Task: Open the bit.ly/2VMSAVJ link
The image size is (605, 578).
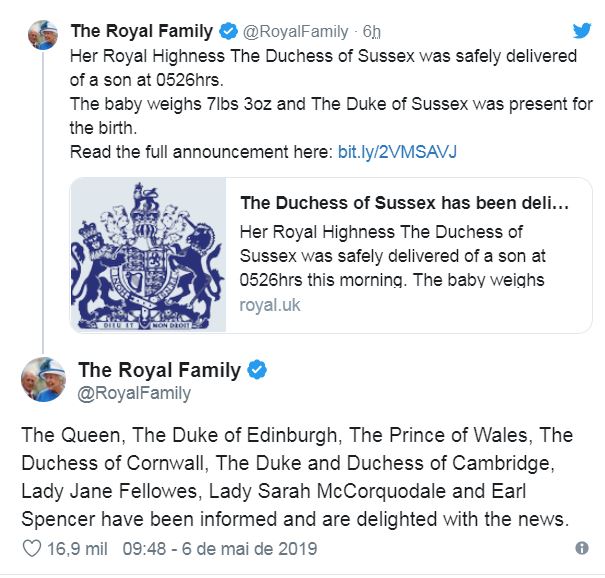Action: pos(397,152)
